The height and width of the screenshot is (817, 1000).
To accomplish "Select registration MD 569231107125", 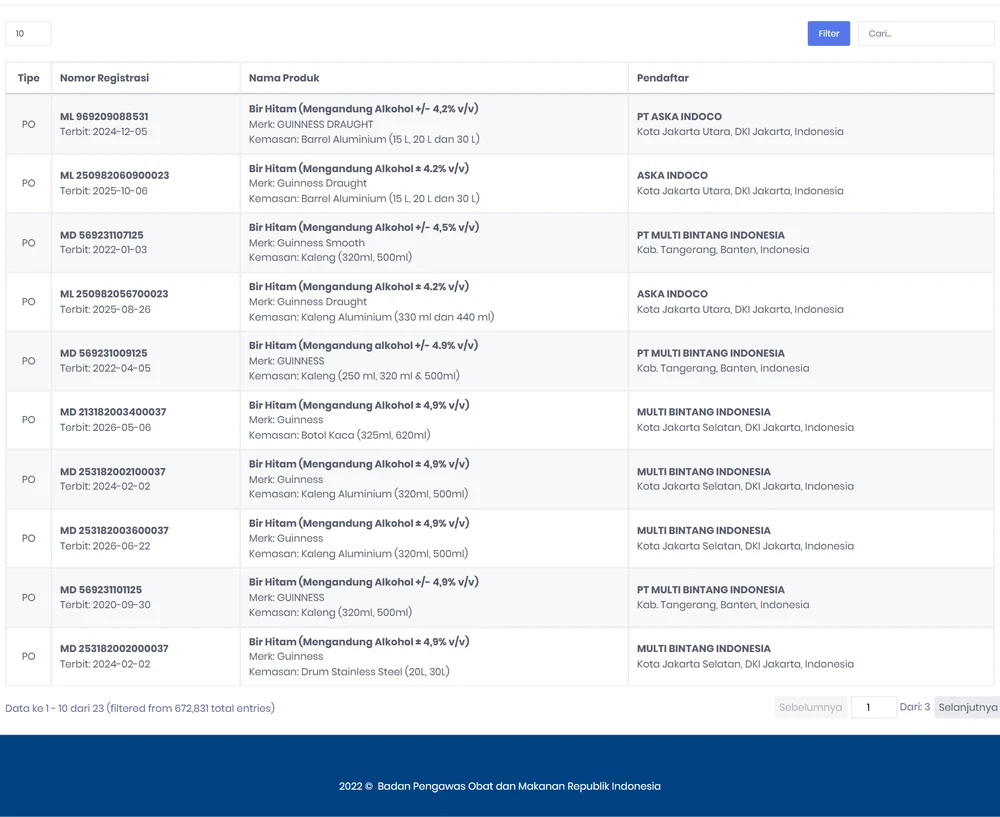I will [x=101, y=235].
